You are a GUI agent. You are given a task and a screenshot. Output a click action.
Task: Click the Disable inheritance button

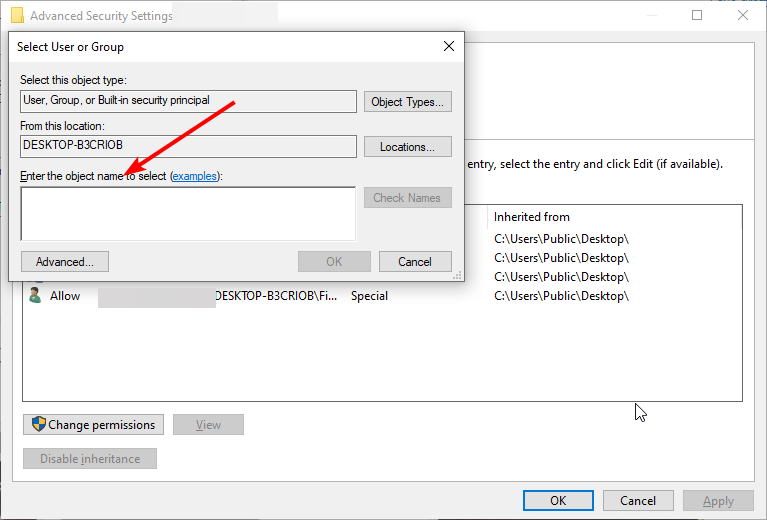click(x=90, y=459)
